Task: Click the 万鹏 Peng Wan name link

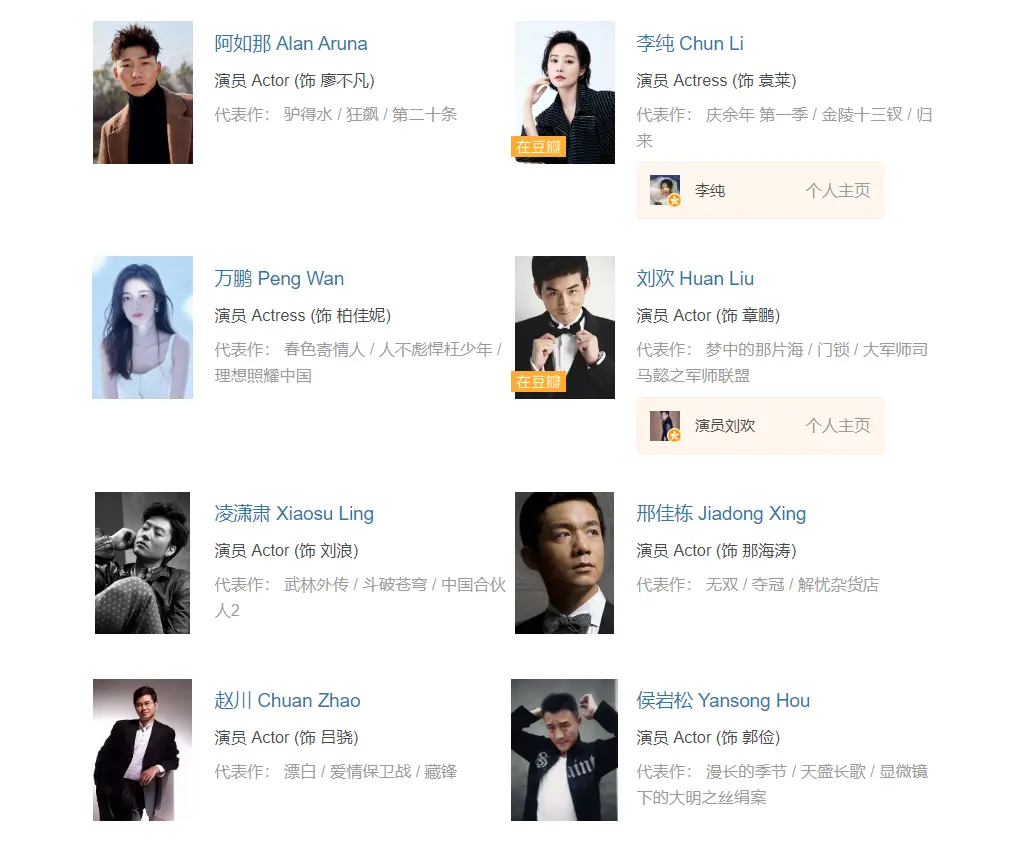Action: (279, 279)
